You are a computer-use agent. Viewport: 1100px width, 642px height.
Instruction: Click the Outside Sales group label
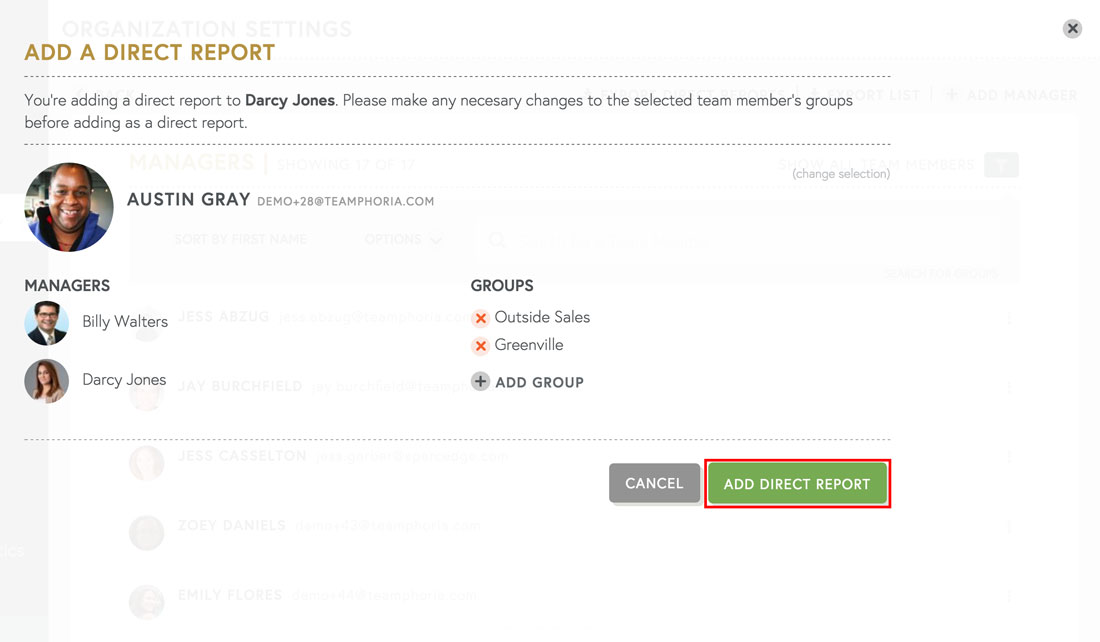pos(542,317)
